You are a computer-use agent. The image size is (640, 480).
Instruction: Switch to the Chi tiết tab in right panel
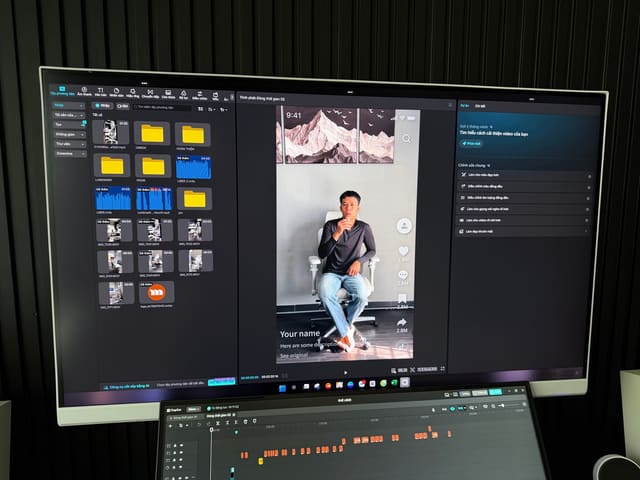click(x=480, y=106)
